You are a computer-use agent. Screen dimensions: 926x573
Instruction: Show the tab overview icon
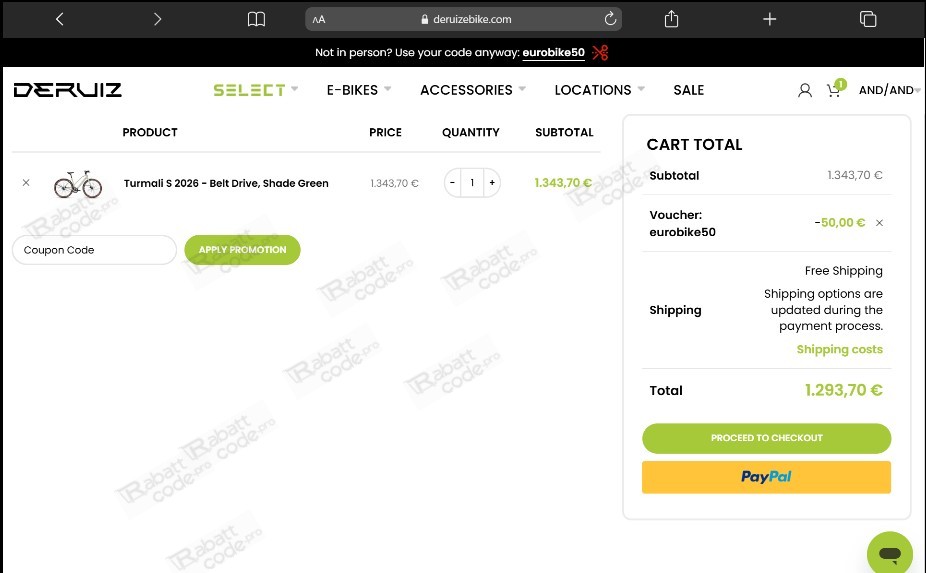tap(868, 19)
